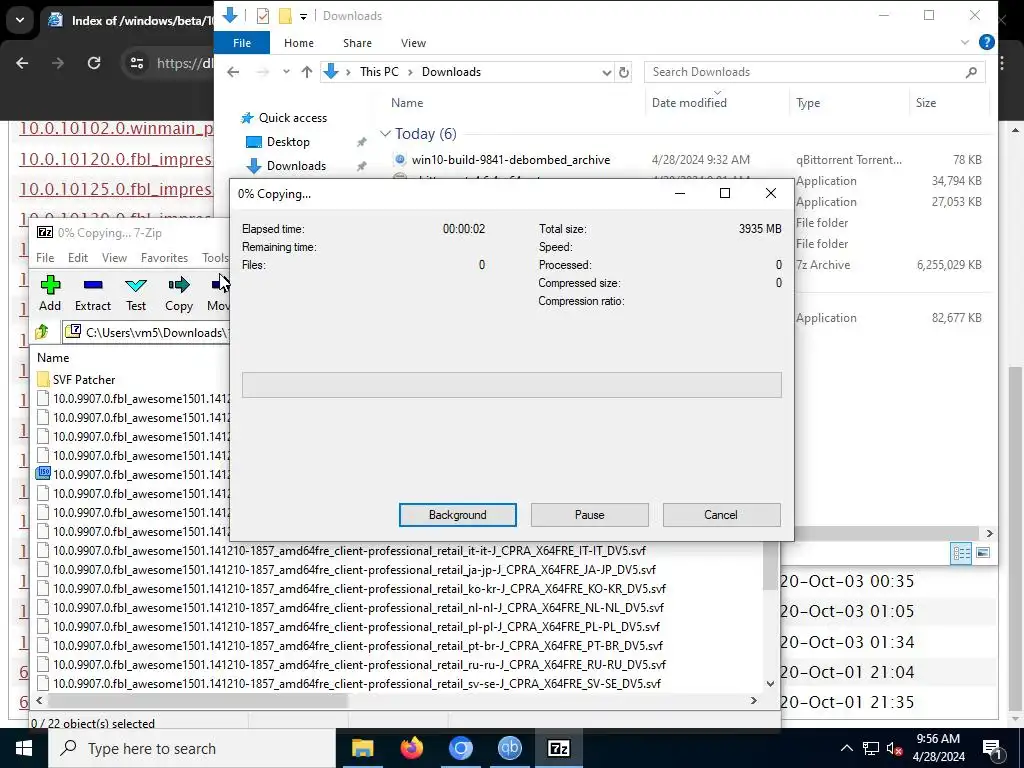Go back in the browser

click(22, 63)
